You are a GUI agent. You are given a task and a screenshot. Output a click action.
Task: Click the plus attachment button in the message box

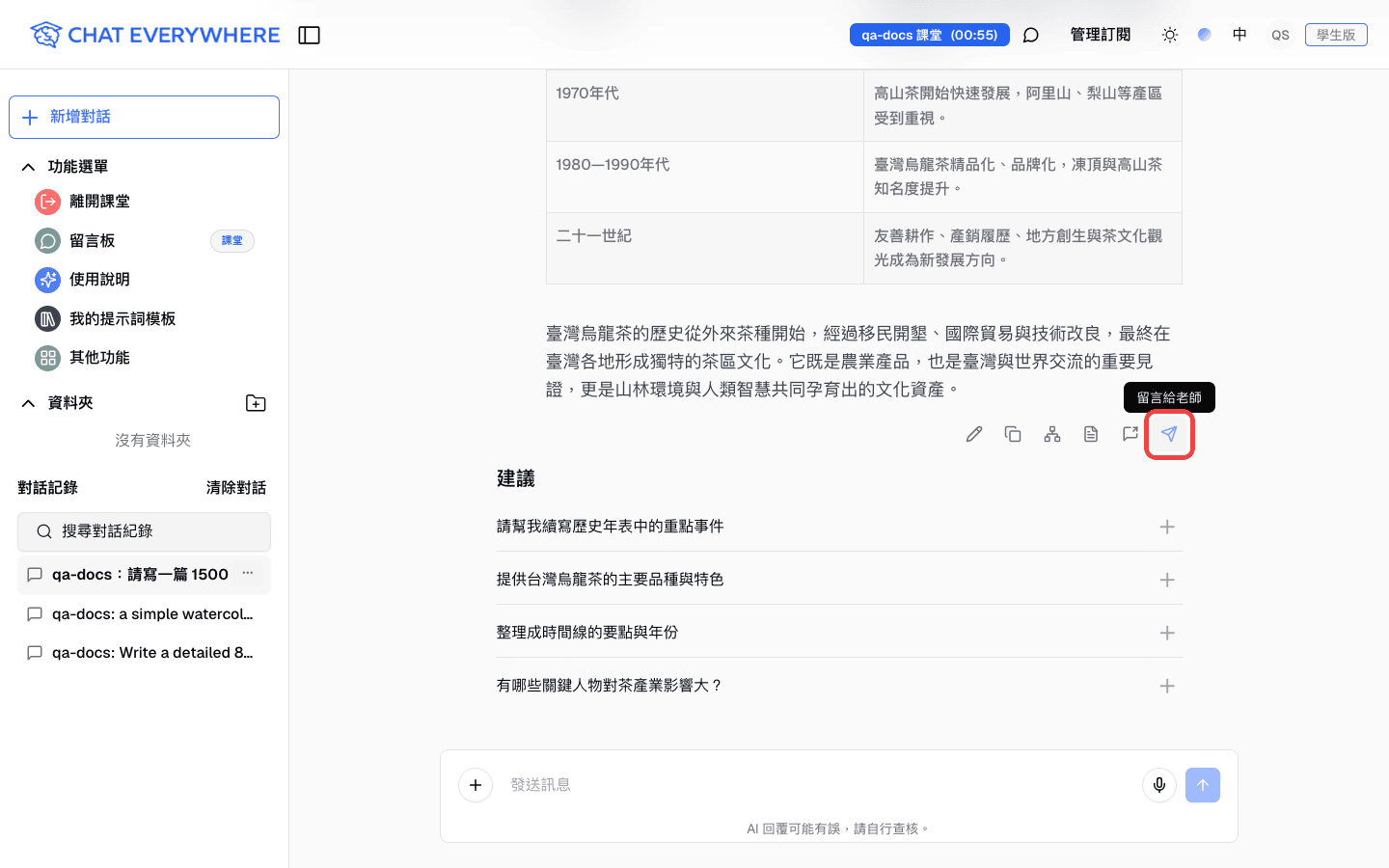[x=476, y=785]
